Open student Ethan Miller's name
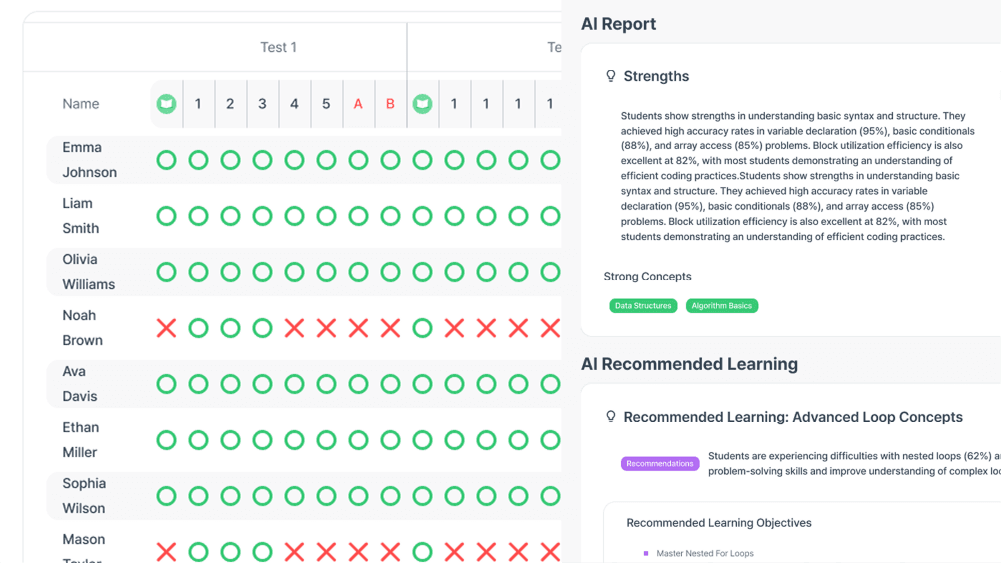The height and width of the screenshot is (563, 1001). [80, 440]
